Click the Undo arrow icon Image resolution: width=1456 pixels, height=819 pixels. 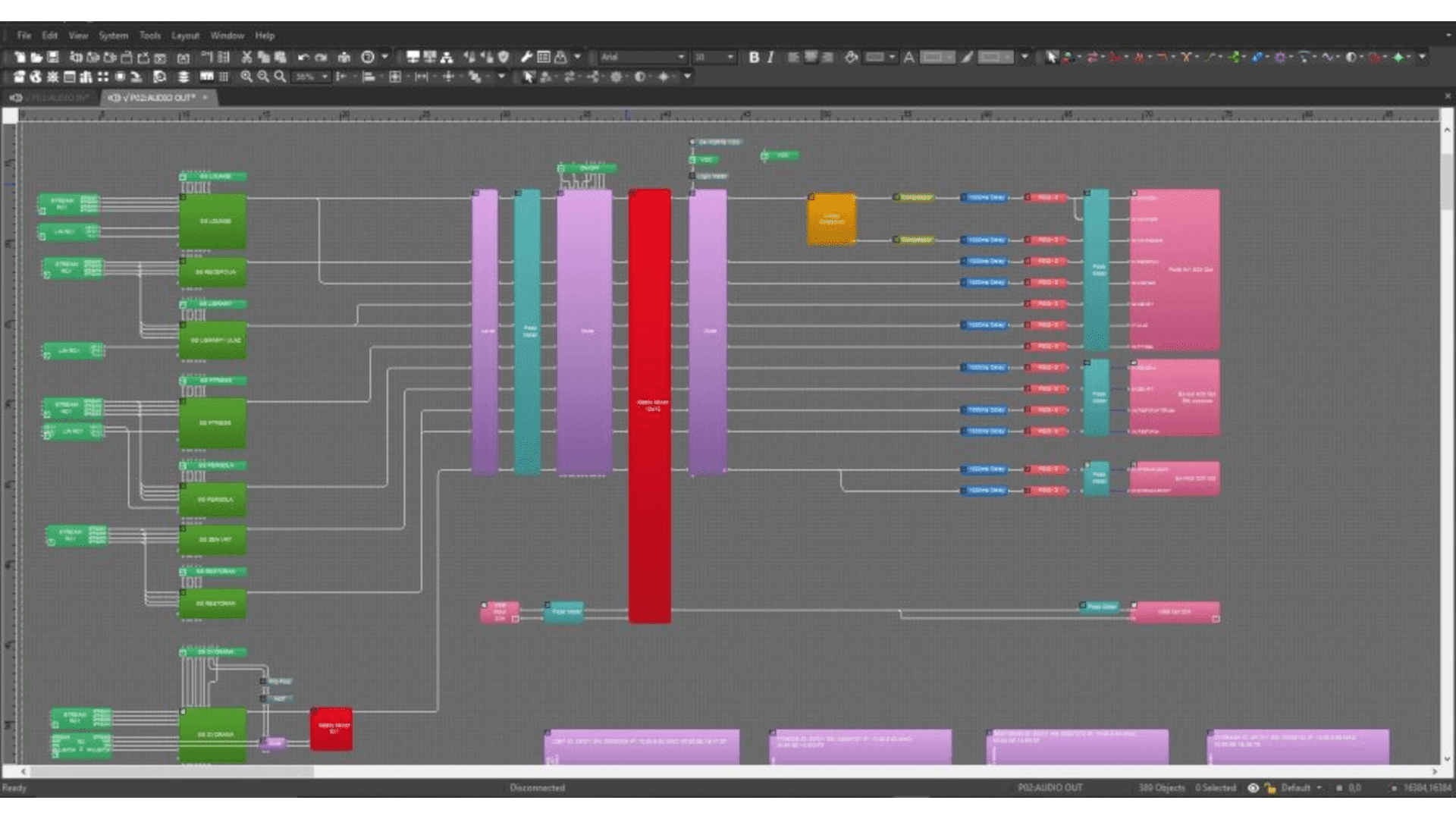tap(303, 57)
